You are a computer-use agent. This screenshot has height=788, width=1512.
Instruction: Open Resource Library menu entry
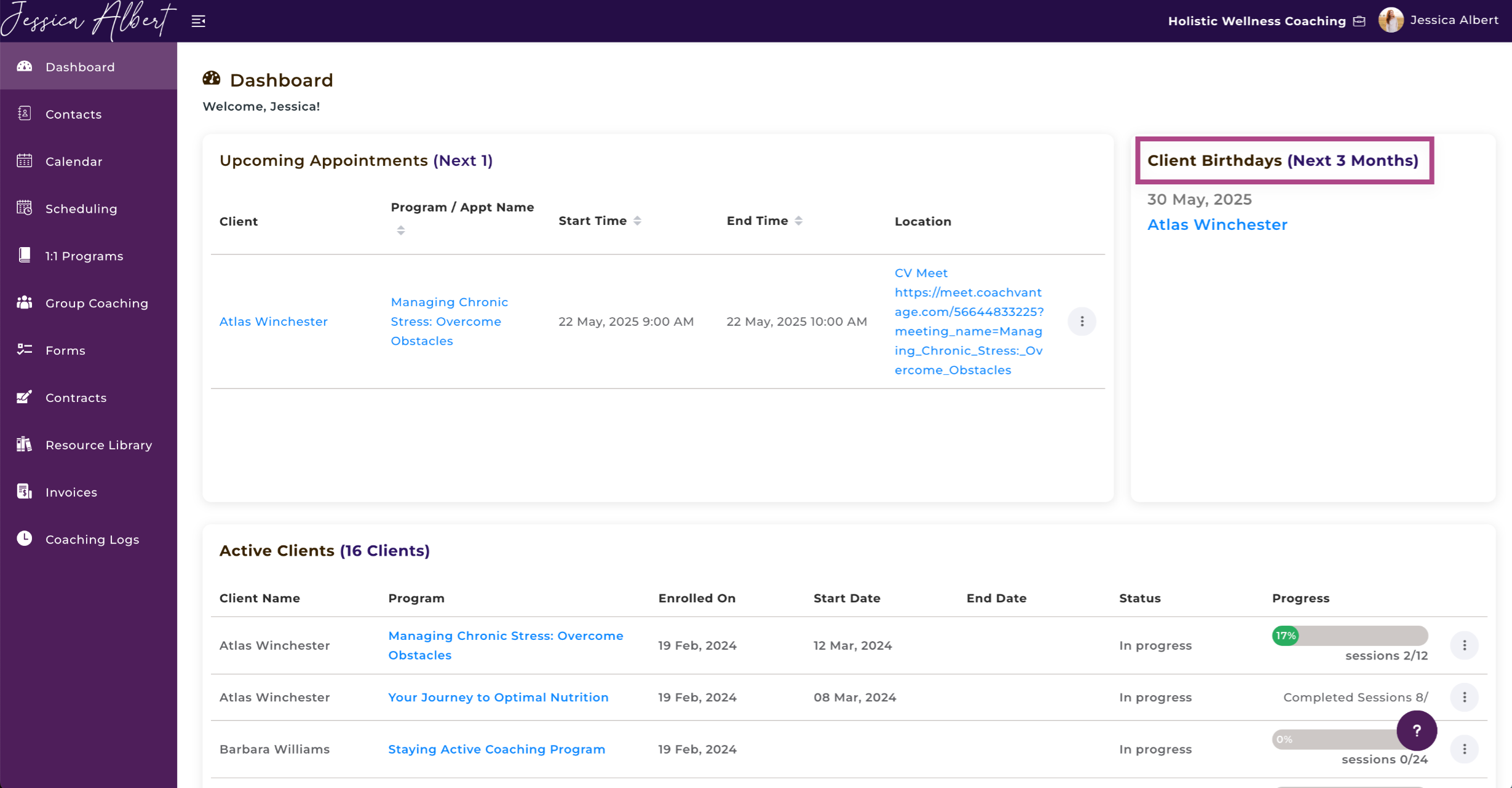click(89, 445)
